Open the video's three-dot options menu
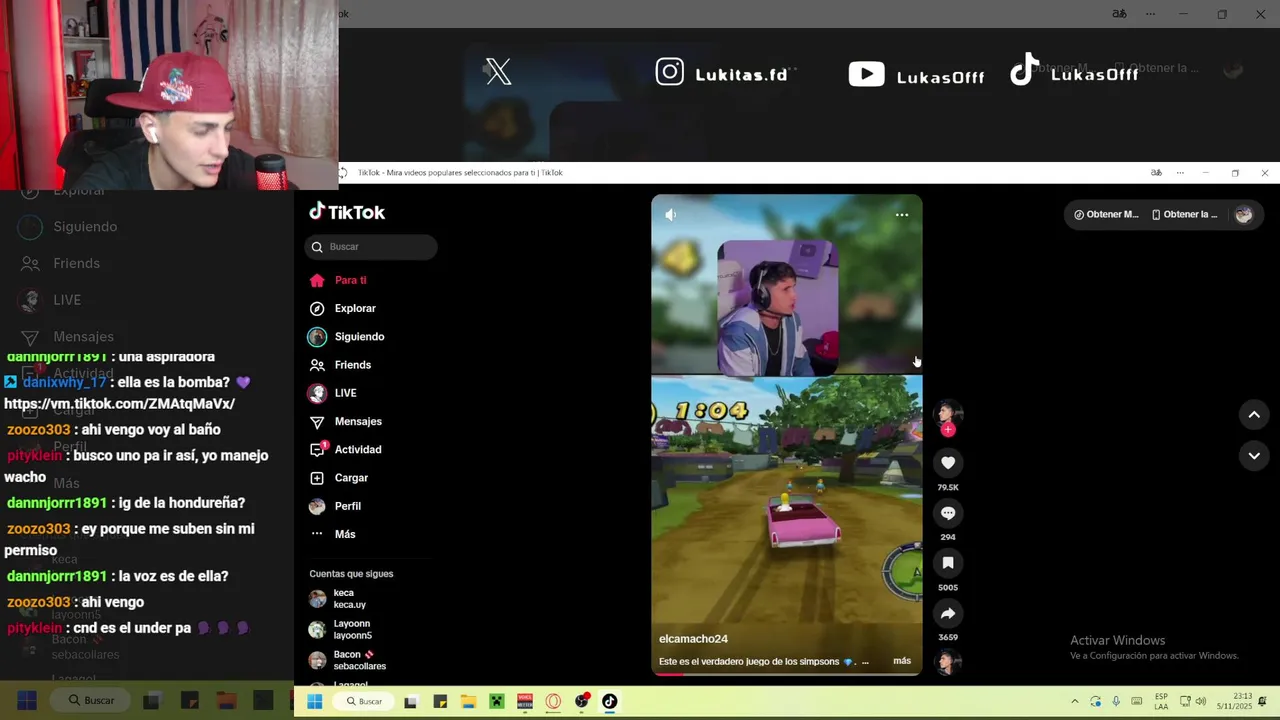The height and width of the screenshot is (720, 1280). click(x=902, y=215)
